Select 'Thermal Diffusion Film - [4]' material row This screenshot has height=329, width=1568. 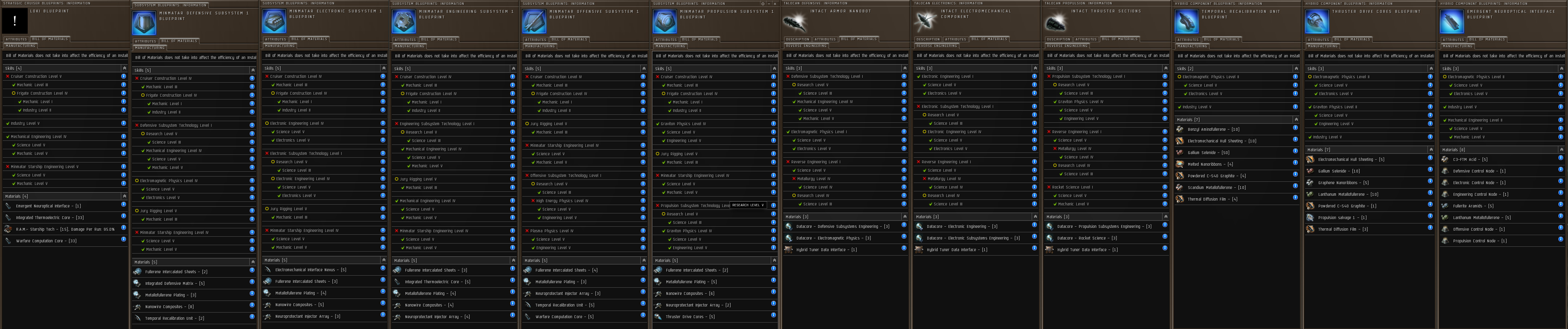pyautogui.click(x=1237, y=199)
